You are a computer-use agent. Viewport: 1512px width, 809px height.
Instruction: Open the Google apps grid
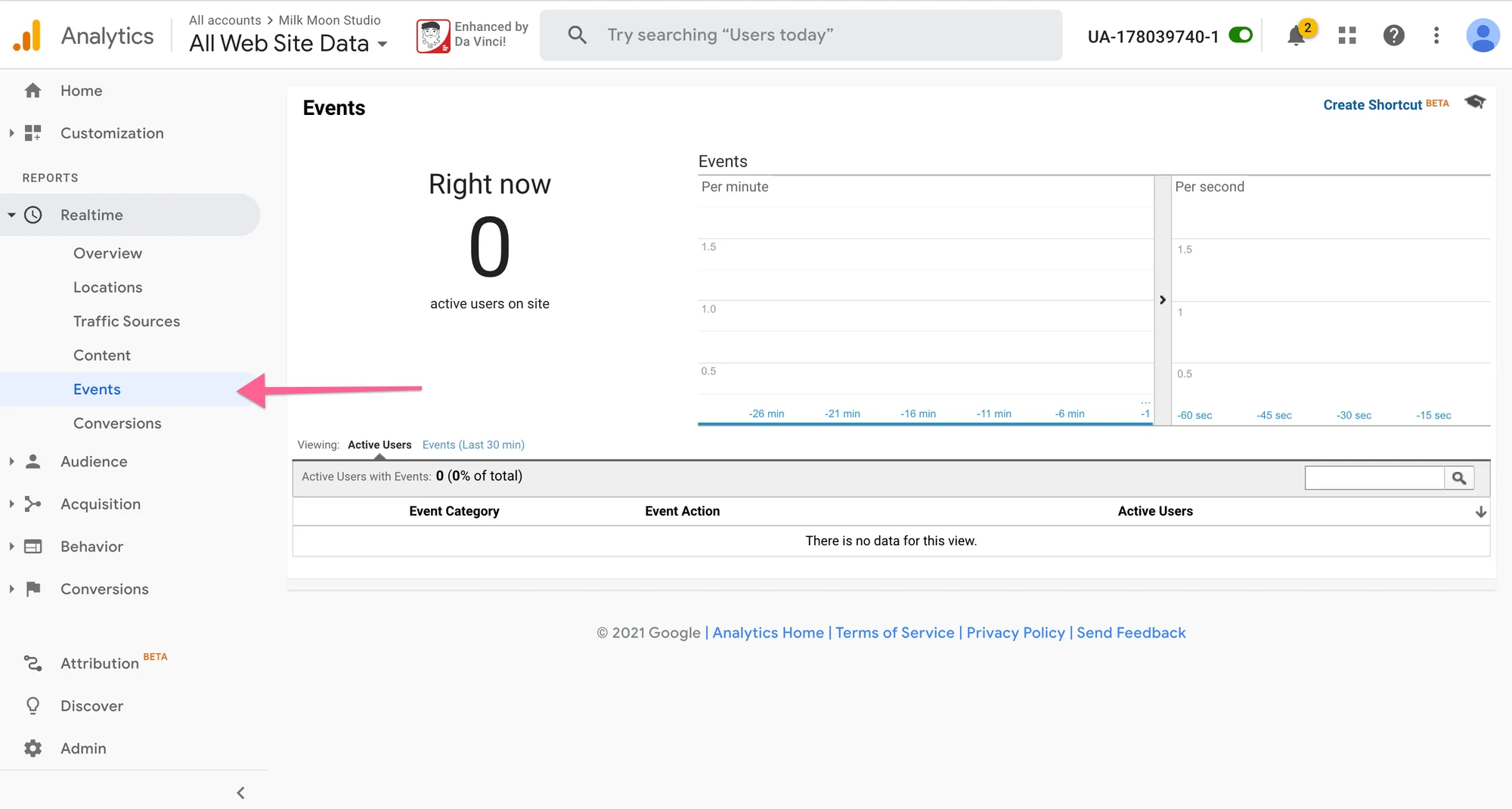point(1347,35)
